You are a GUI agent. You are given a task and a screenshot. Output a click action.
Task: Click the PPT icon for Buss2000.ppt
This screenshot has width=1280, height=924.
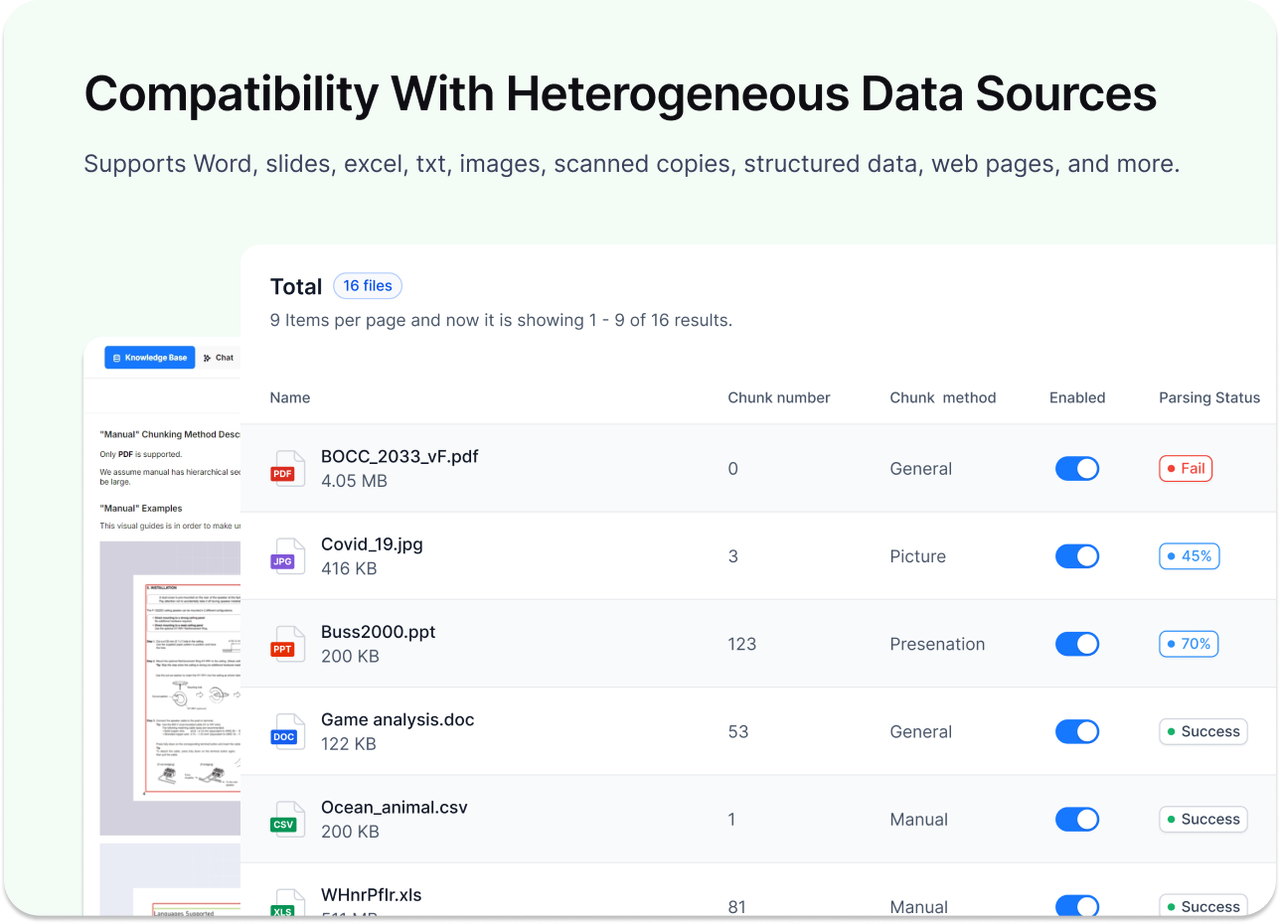point(287,644)
